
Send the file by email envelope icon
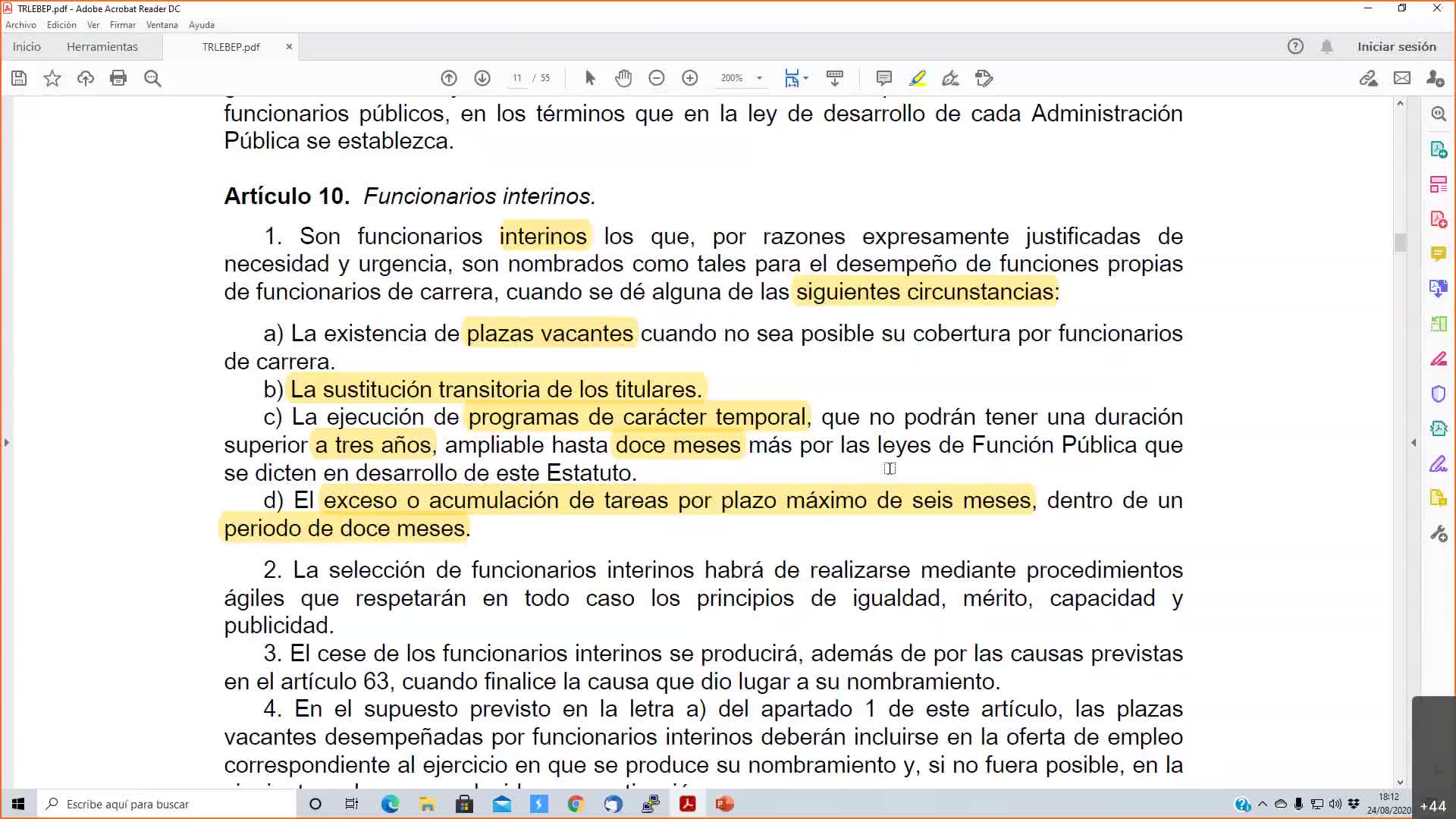pos(1402,78)
